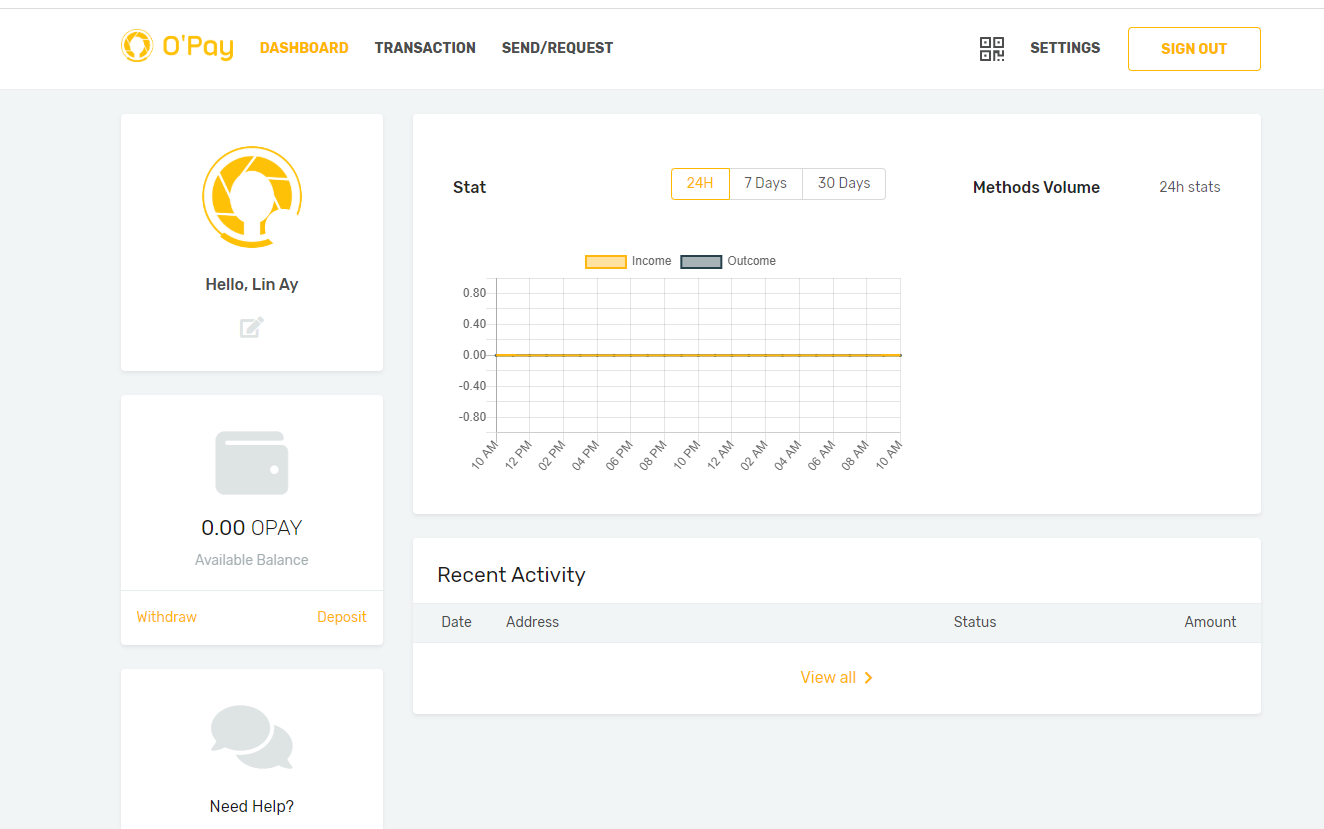Image resolution: width=1324 pixels, height=829 pixels.
Task: Click the Deposit link
Action: [x=342, y=617]
